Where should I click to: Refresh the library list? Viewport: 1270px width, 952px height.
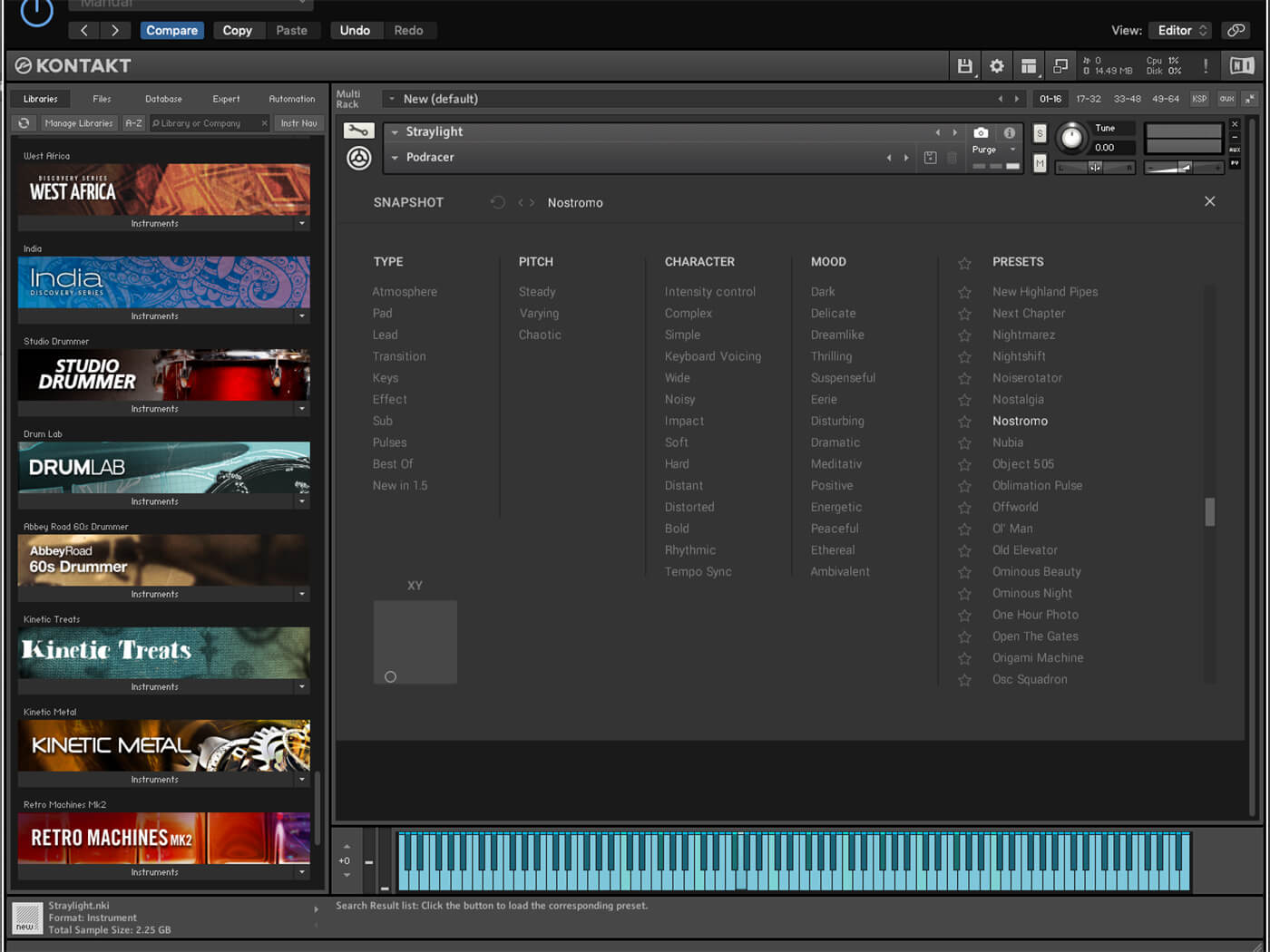(x=24, y=123)
